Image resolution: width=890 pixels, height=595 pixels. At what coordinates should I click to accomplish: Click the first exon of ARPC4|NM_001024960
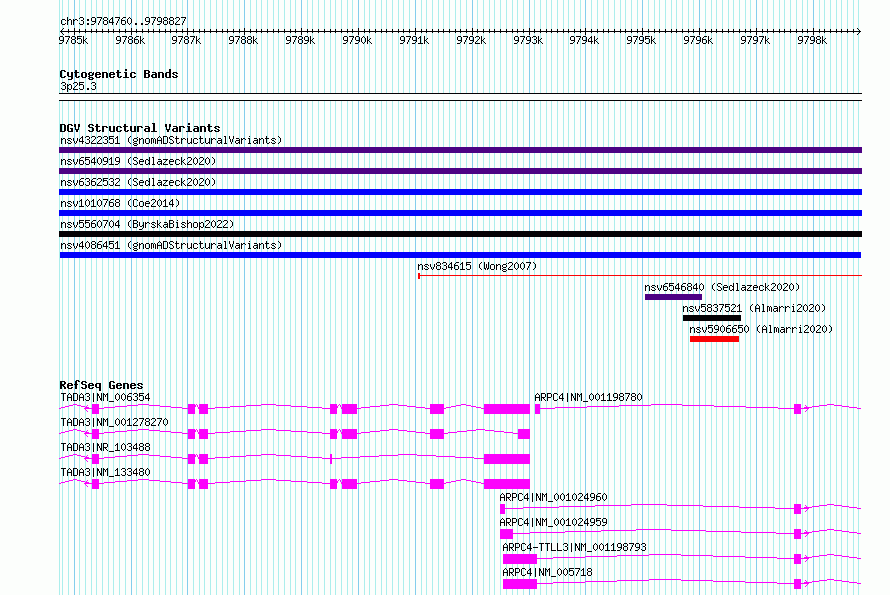click(502, 509)
